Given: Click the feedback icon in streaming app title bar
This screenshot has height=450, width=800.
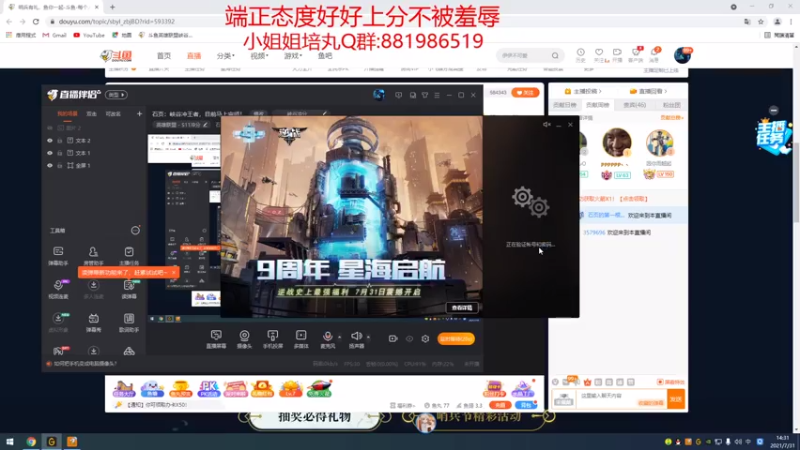Looking at the screenshot, I should [x=398, y=95].
